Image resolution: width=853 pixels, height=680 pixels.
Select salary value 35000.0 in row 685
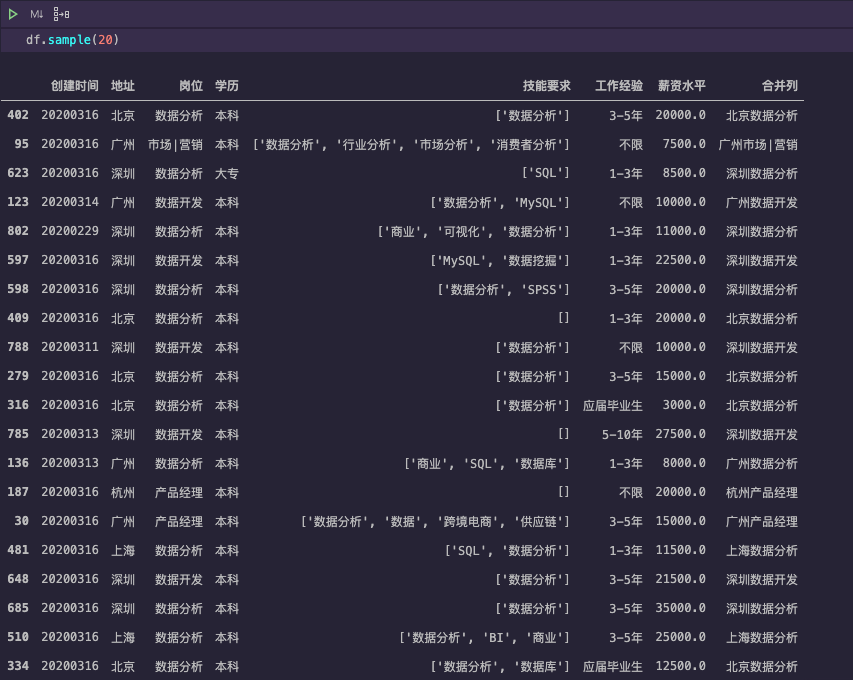click(680, 608)
